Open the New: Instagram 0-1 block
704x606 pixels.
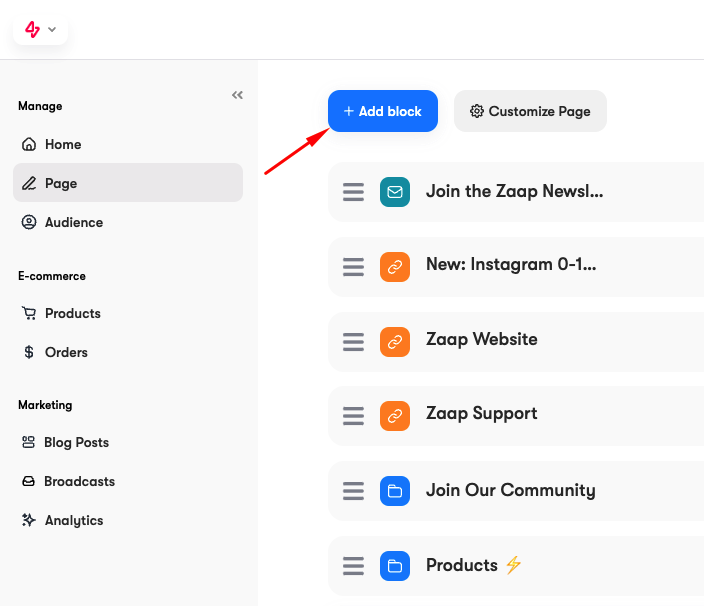[x=516, y=267]
